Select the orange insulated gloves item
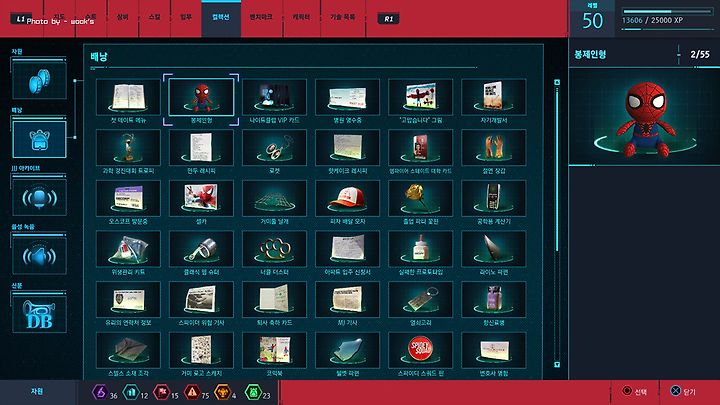The width and height of the screenshot is (720, 405). tap(494, 147)
